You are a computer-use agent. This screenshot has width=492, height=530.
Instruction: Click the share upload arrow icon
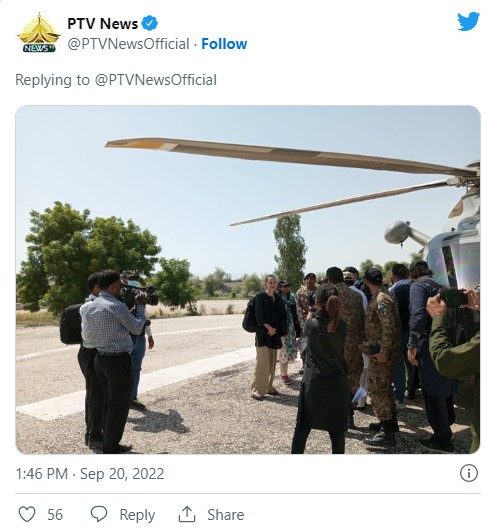pyautogui.click(x=187, y=514)
